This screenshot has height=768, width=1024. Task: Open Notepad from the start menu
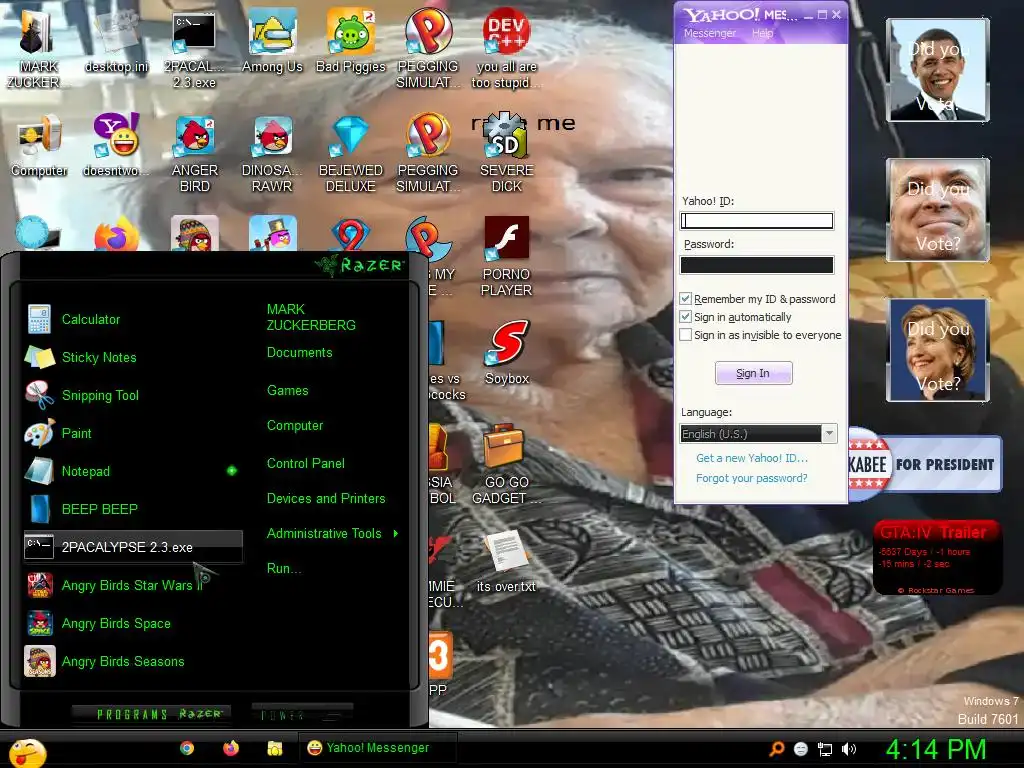click(x=133, y=471)
